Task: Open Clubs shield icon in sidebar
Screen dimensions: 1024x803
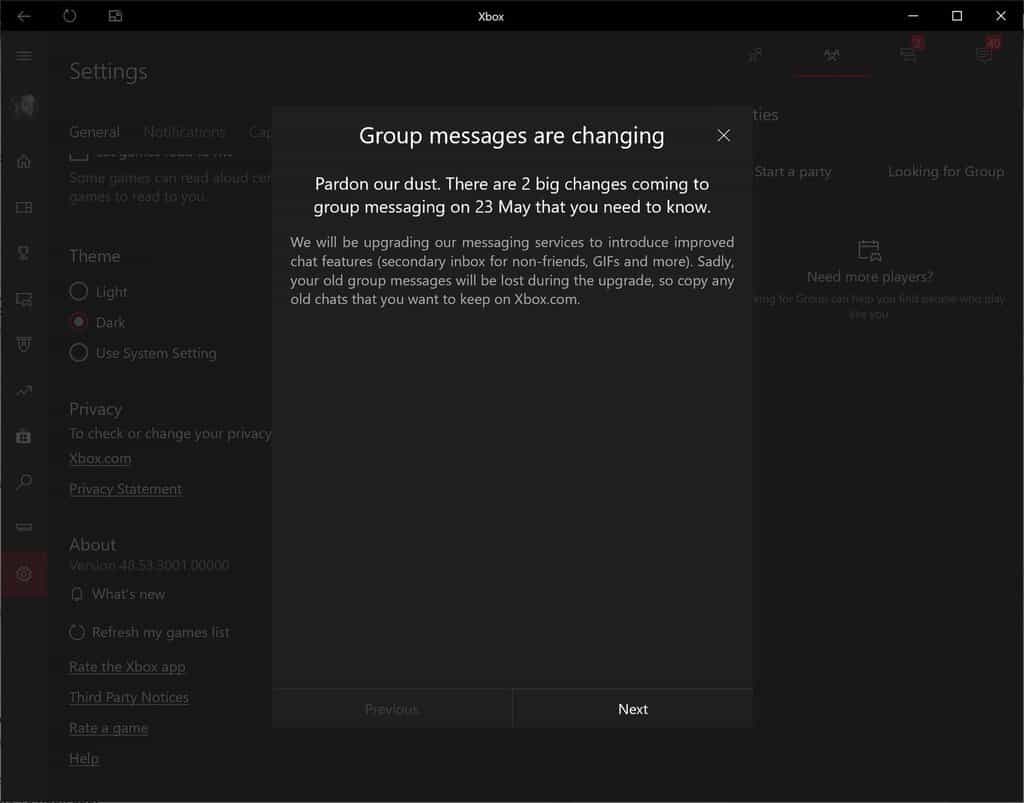Action: [x=24, y=345]
